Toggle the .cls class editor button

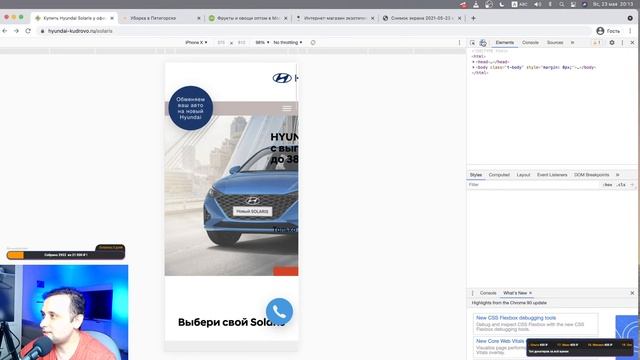(x=621, y=185)
